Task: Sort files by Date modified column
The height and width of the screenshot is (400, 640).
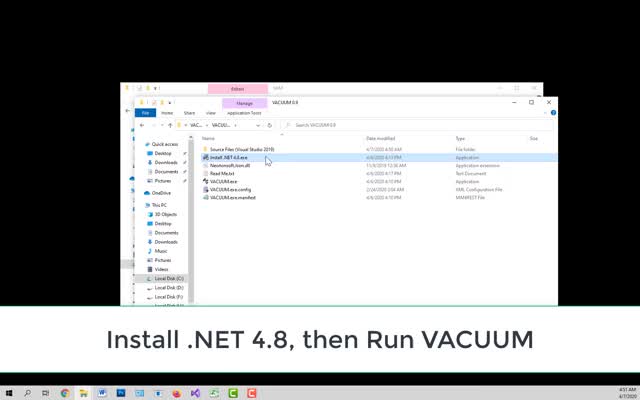Action: [380, 139]
